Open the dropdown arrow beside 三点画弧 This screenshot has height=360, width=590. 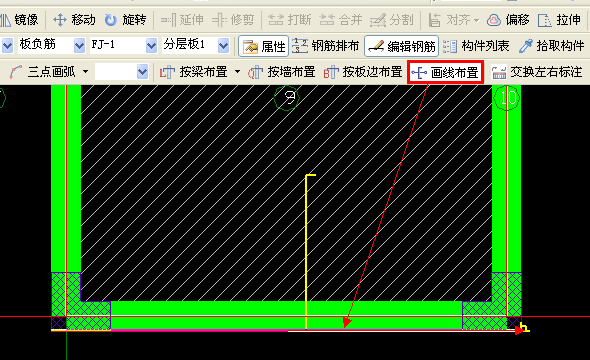point(85,71)
